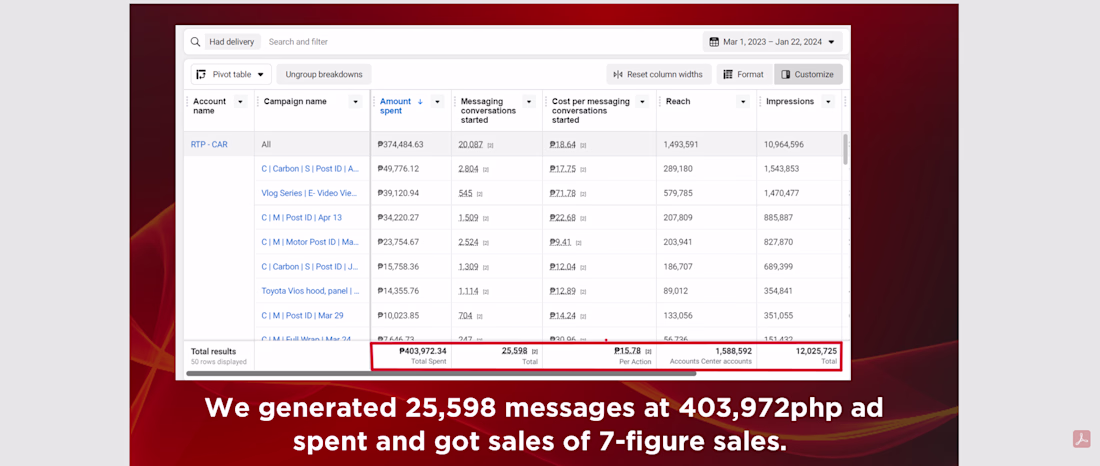The image size is (1100, 466).
Task: Click the search magnifier icon
Action: tap(195, 41)
